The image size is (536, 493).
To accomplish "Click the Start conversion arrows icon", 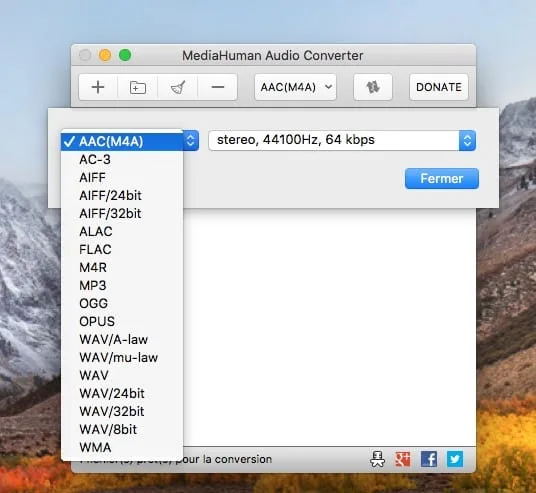I will pos(373,87).
